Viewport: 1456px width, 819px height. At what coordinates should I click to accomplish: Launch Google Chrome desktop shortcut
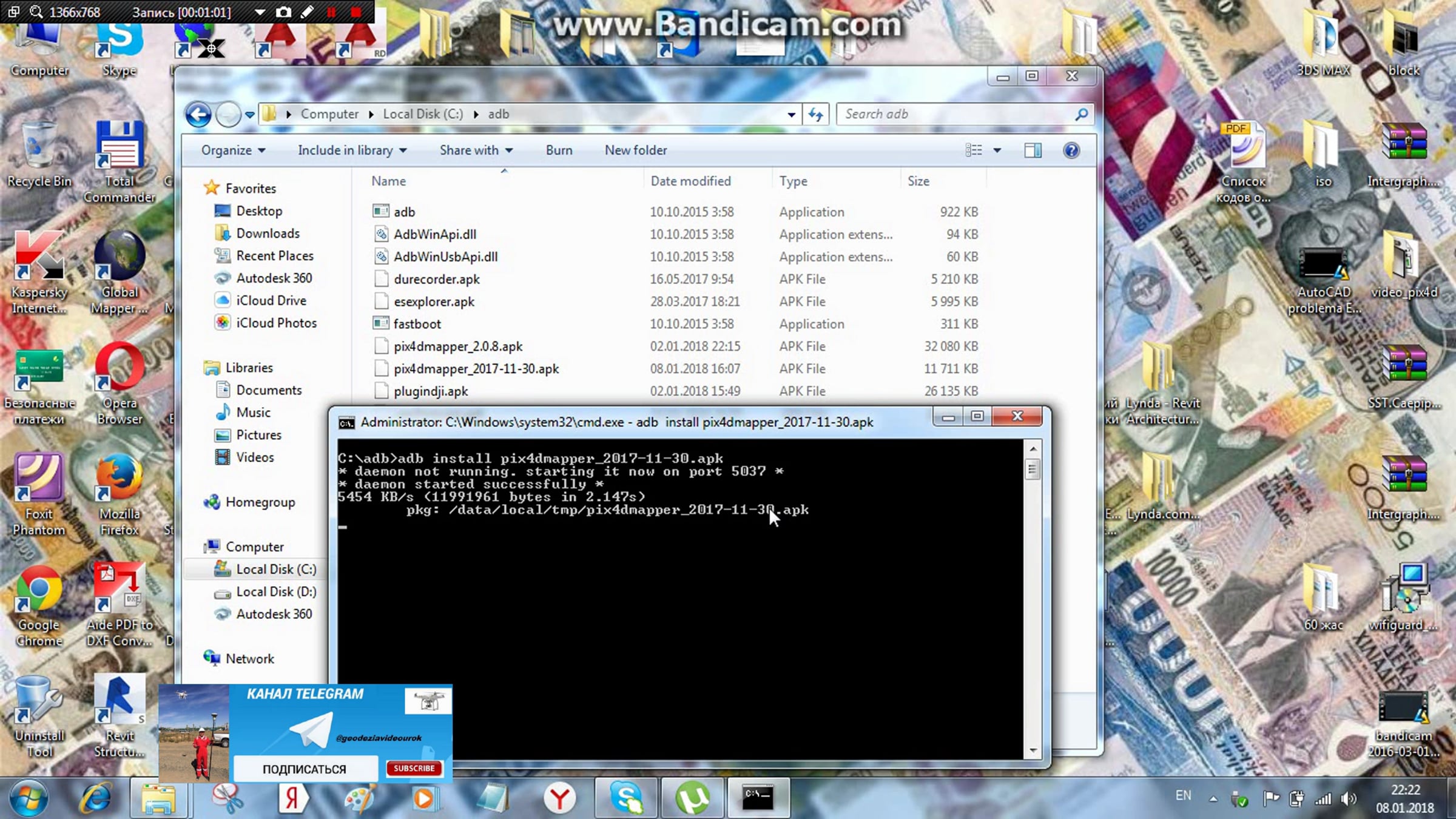tap(39, 605)
